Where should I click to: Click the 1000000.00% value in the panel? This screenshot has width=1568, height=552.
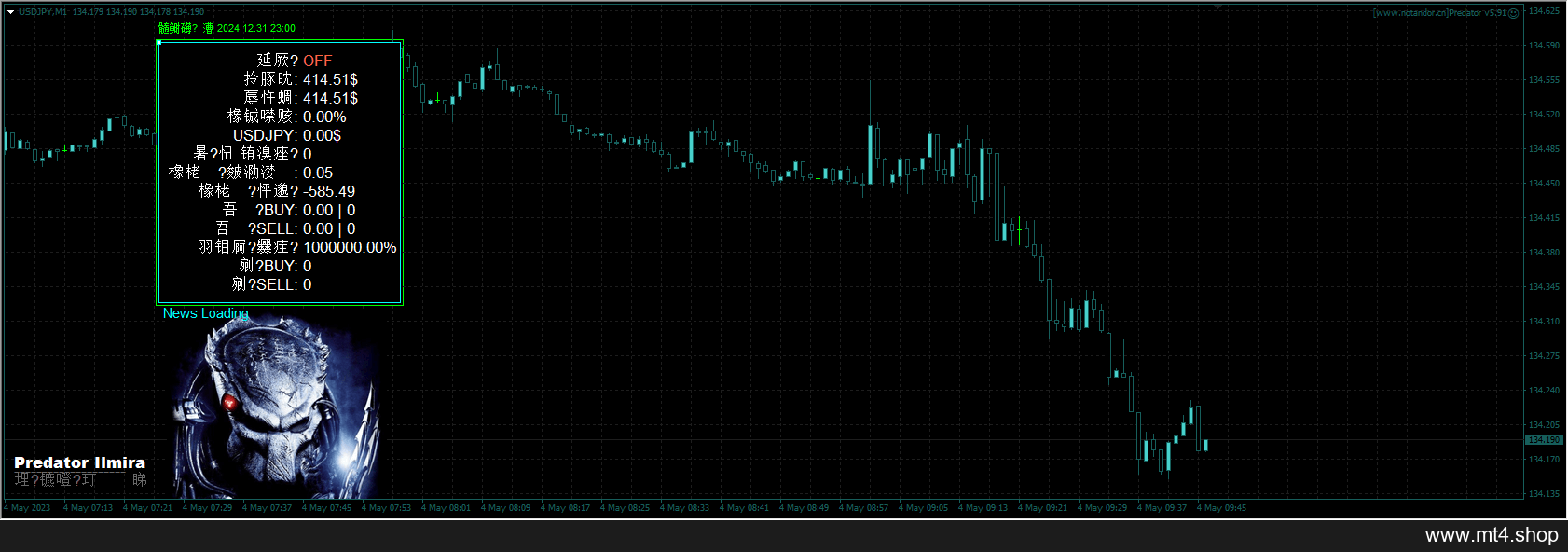[x=350, y=247]
